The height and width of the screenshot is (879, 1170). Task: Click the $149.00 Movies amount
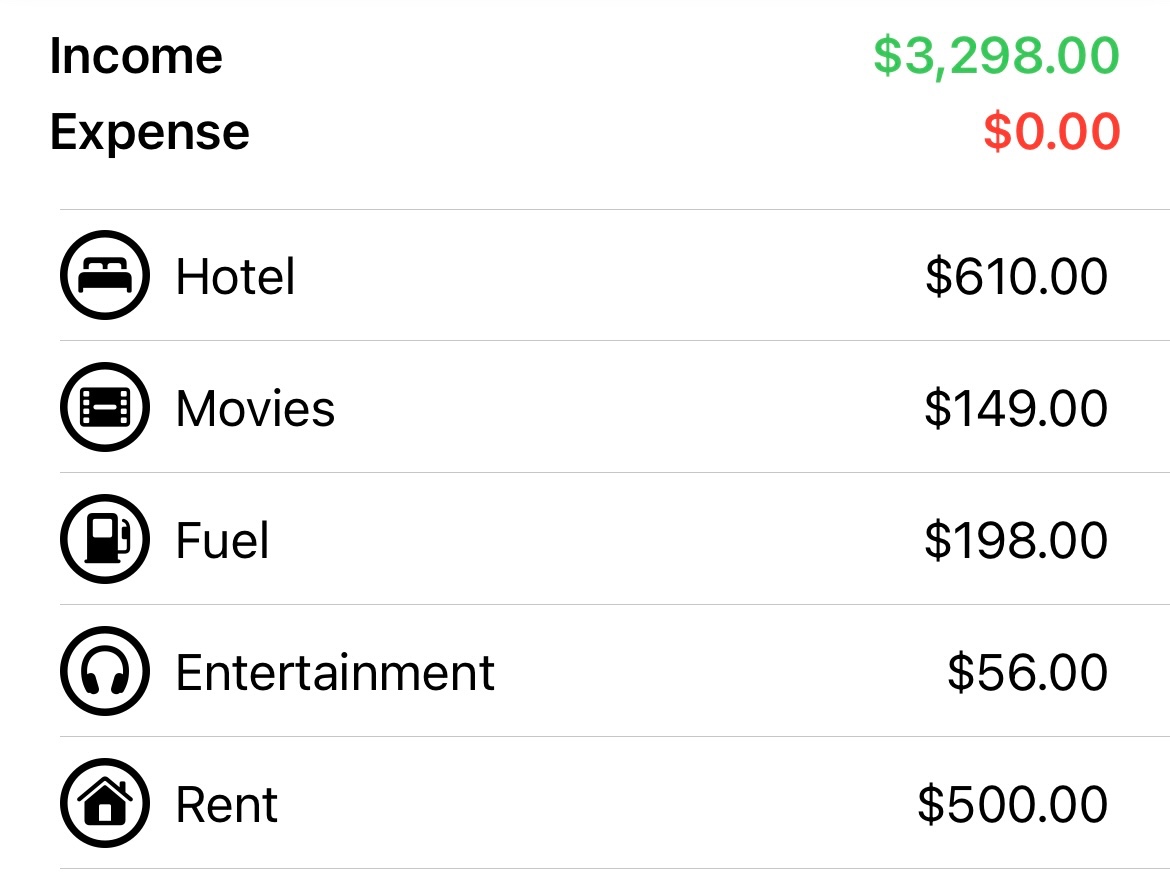coord(1016,409)
